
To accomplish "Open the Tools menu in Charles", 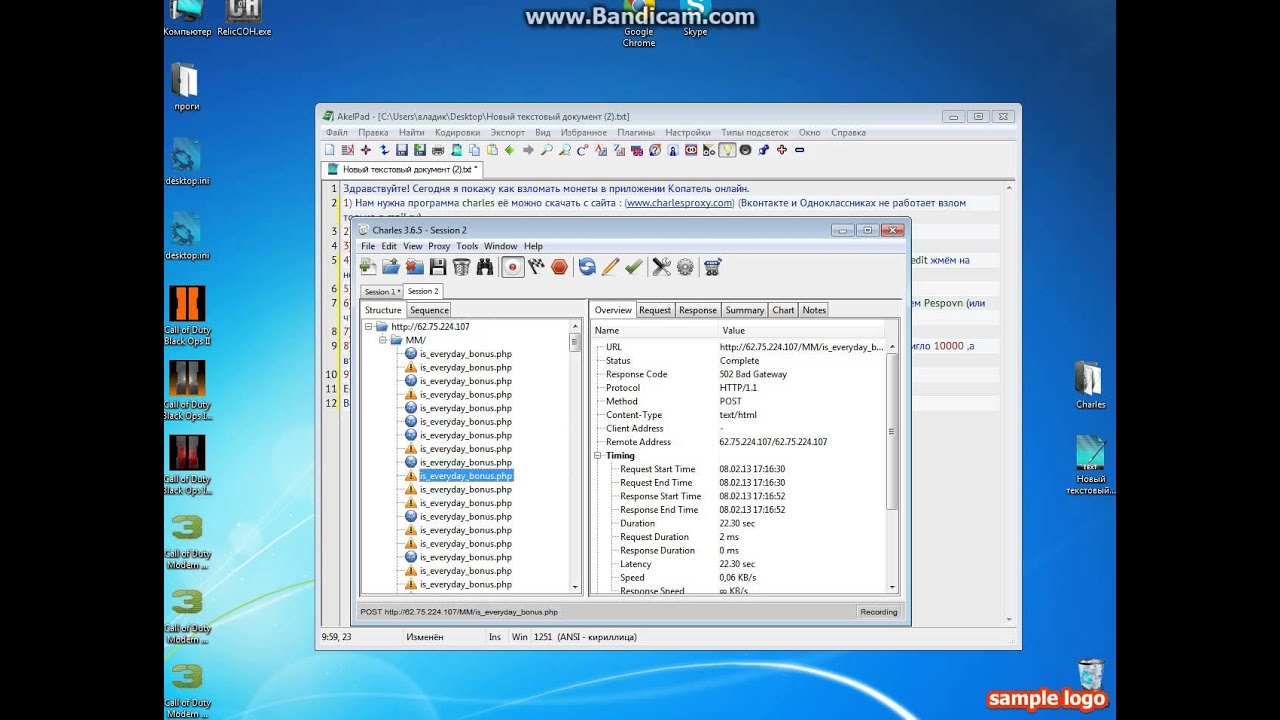I will (x=467, y=246).
